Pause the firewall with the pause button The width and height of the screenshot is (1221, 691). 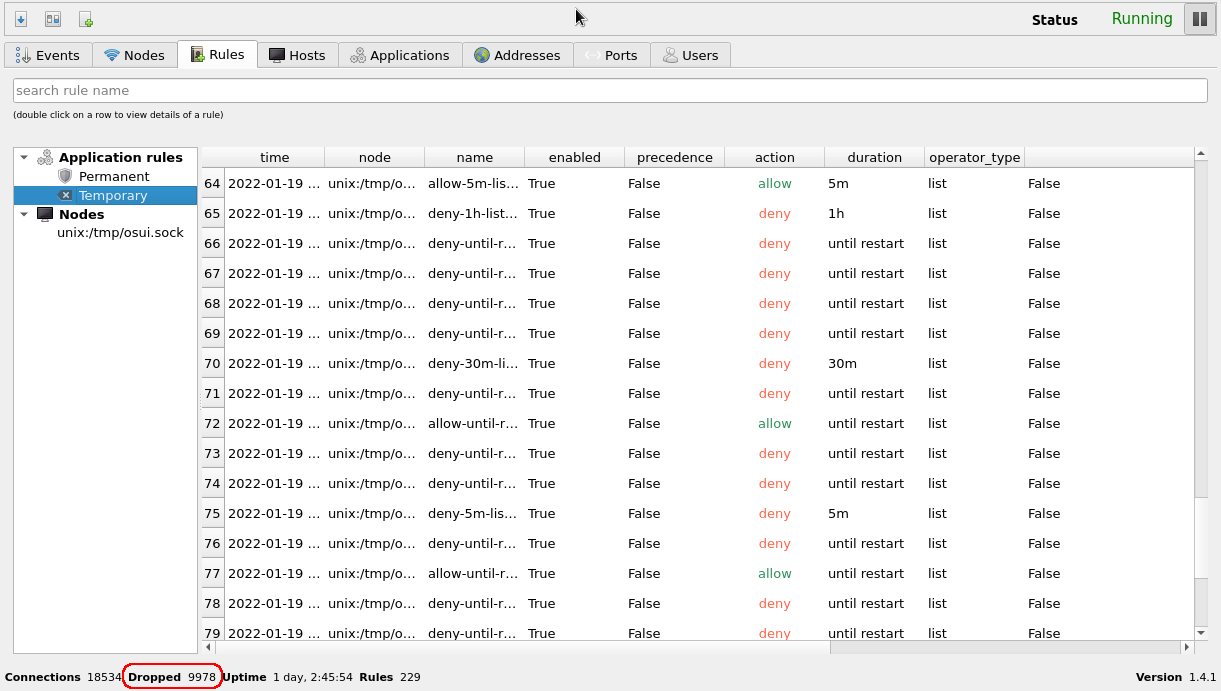click(x=1200, y=19)
